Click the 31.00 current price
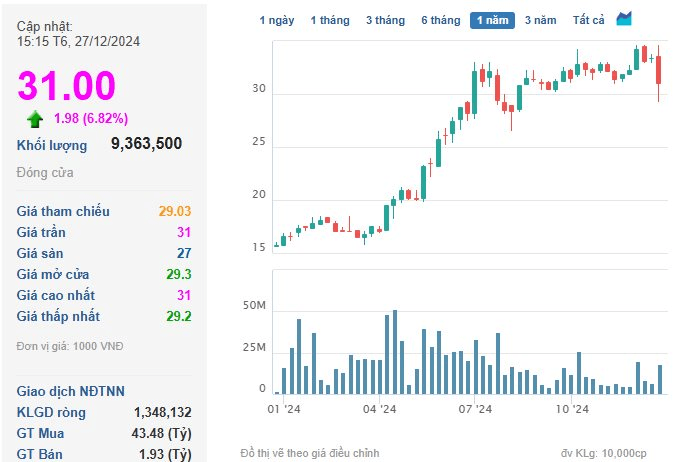The image size is (674, 462). 67,85
